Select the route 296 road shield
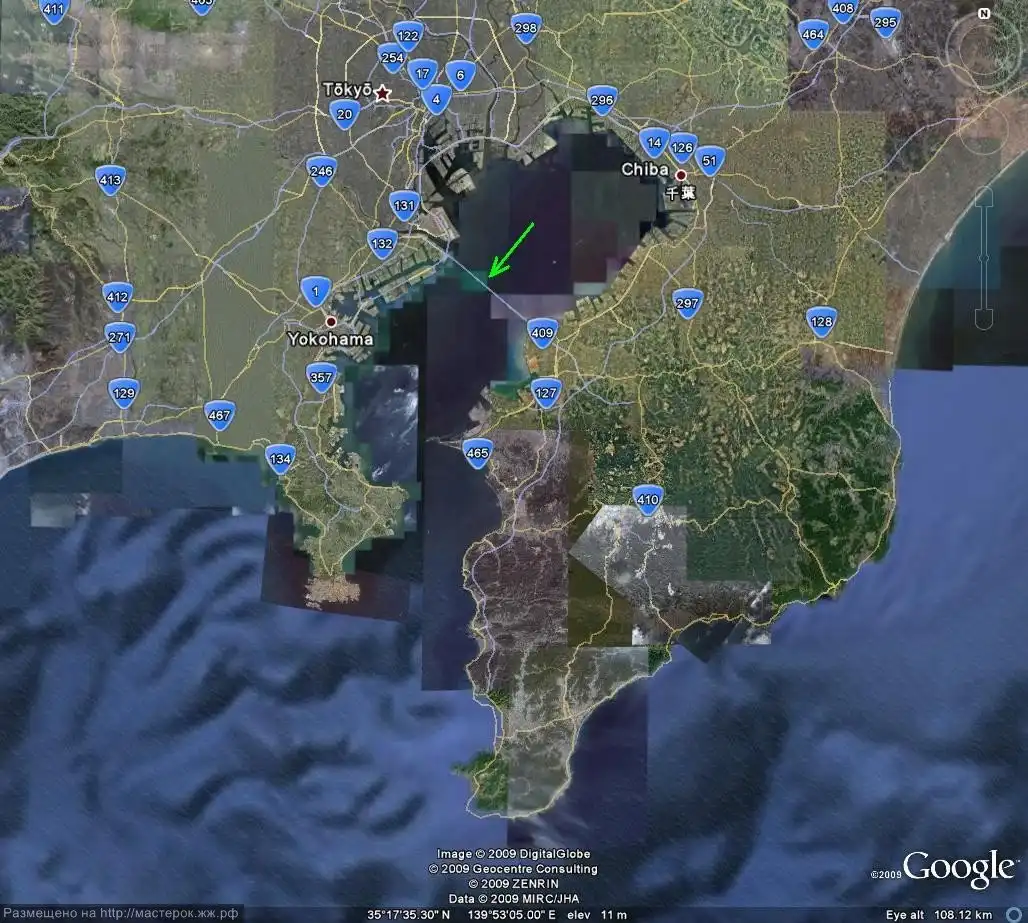Image resolution: width=1028 pixels, height=923 pixels. 602,100
